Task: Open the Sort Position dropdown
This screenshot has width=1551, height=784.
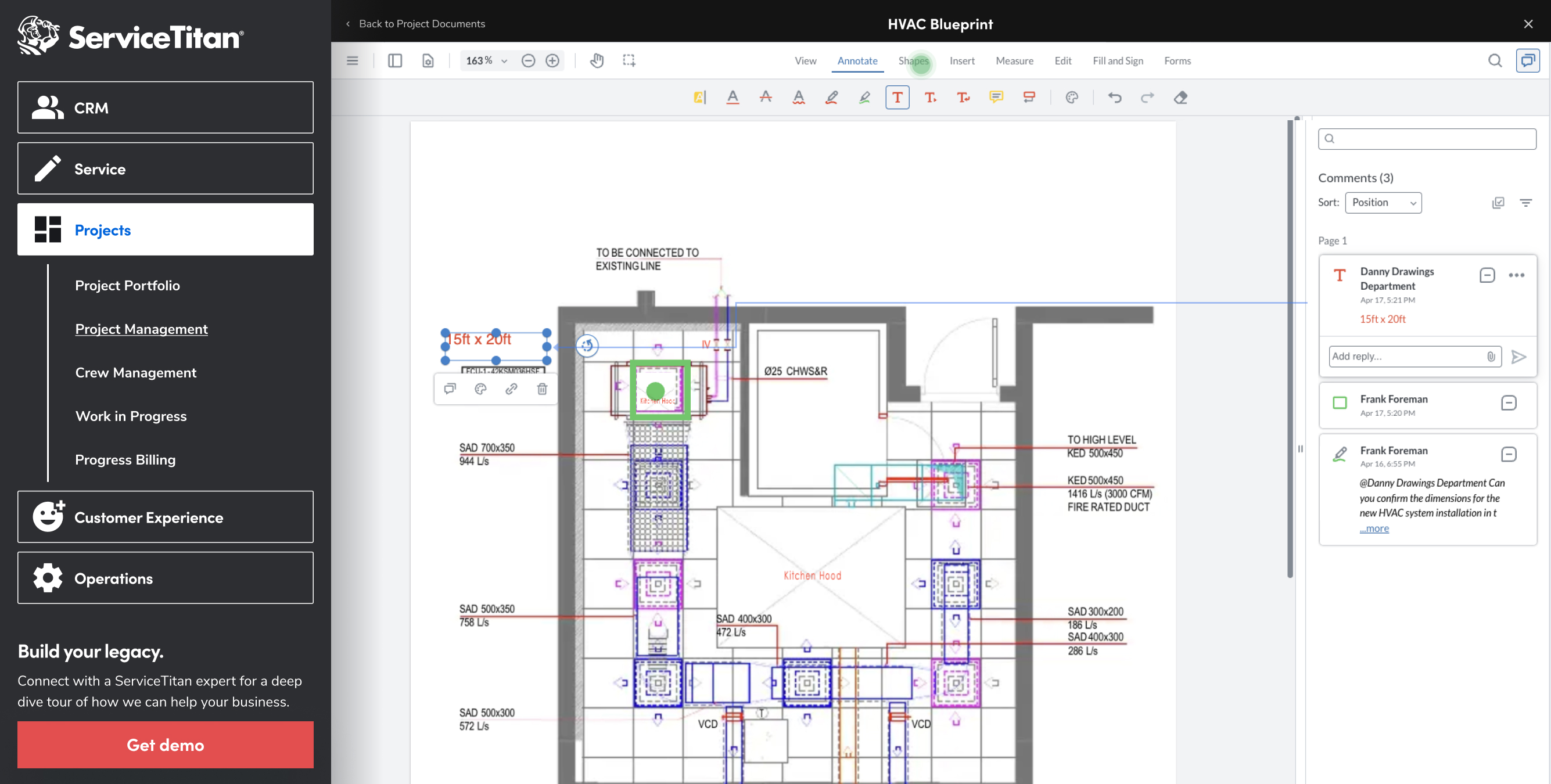Action: click(x=1383, y=202)
